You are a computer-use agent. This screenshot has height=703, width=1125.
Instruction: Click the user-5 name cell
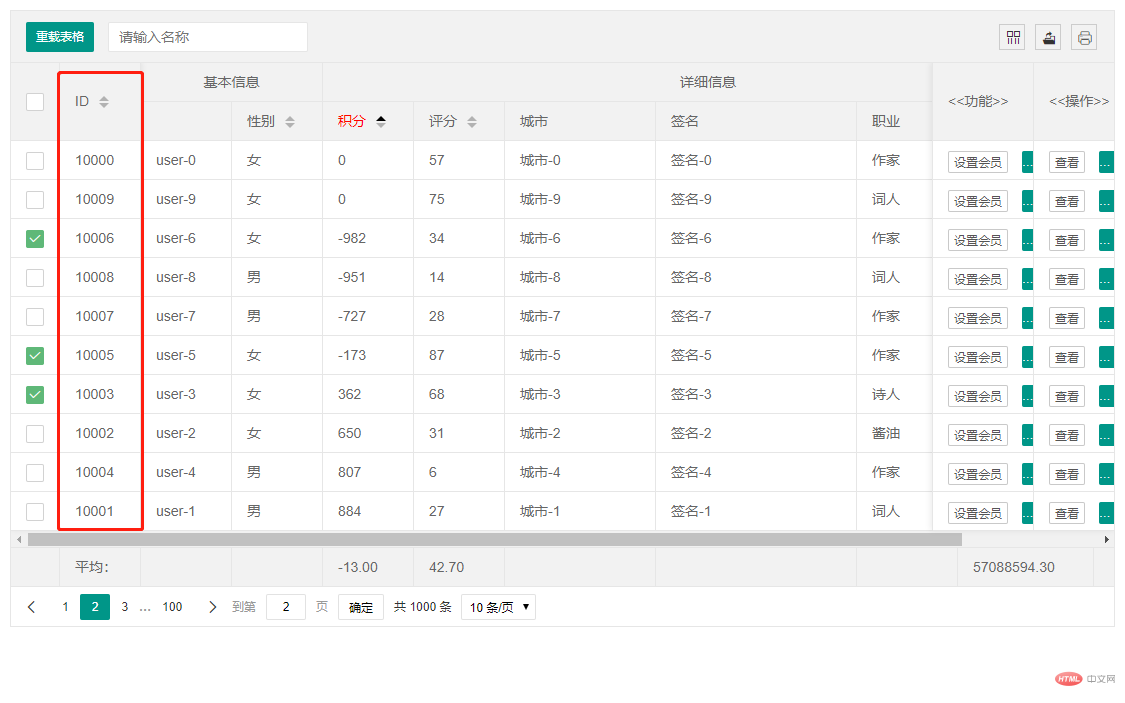coord(176,355)
